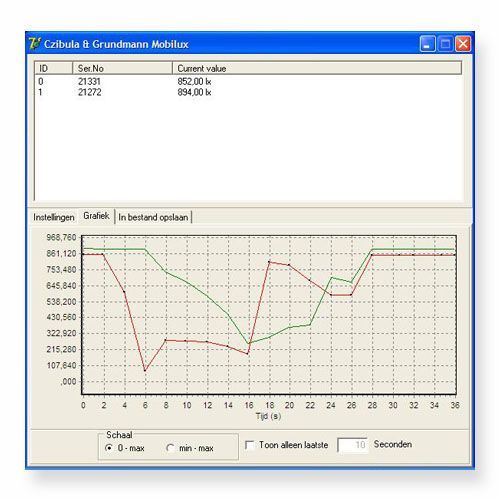Click the Mobilux app icon in title bar
The height and width of the screenshot is (500, 500).
(35, 44)
